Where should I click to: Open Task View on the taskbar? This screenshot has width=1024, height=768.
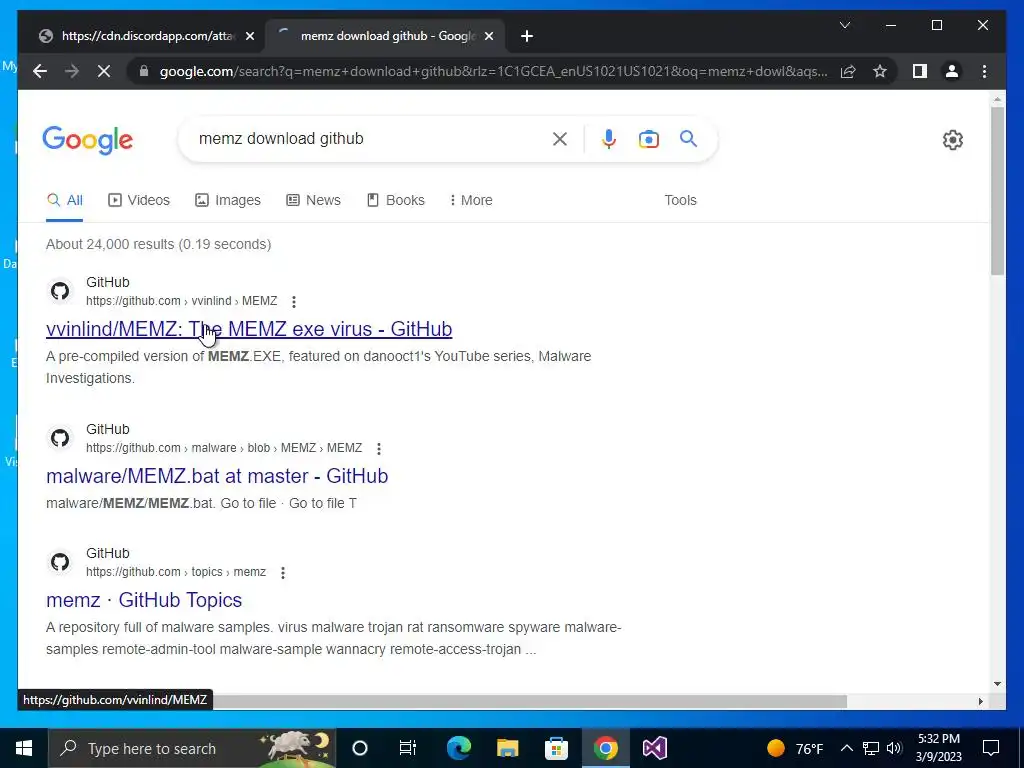(408, 748)
